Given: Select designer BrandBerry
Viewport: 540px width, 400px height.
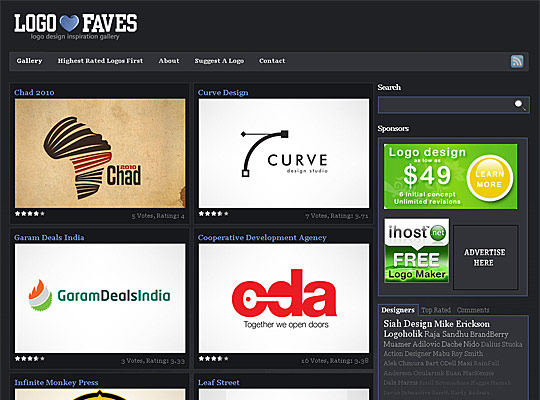Looking at the screenshot, I should pyautogui.click(x=489, y=335).
